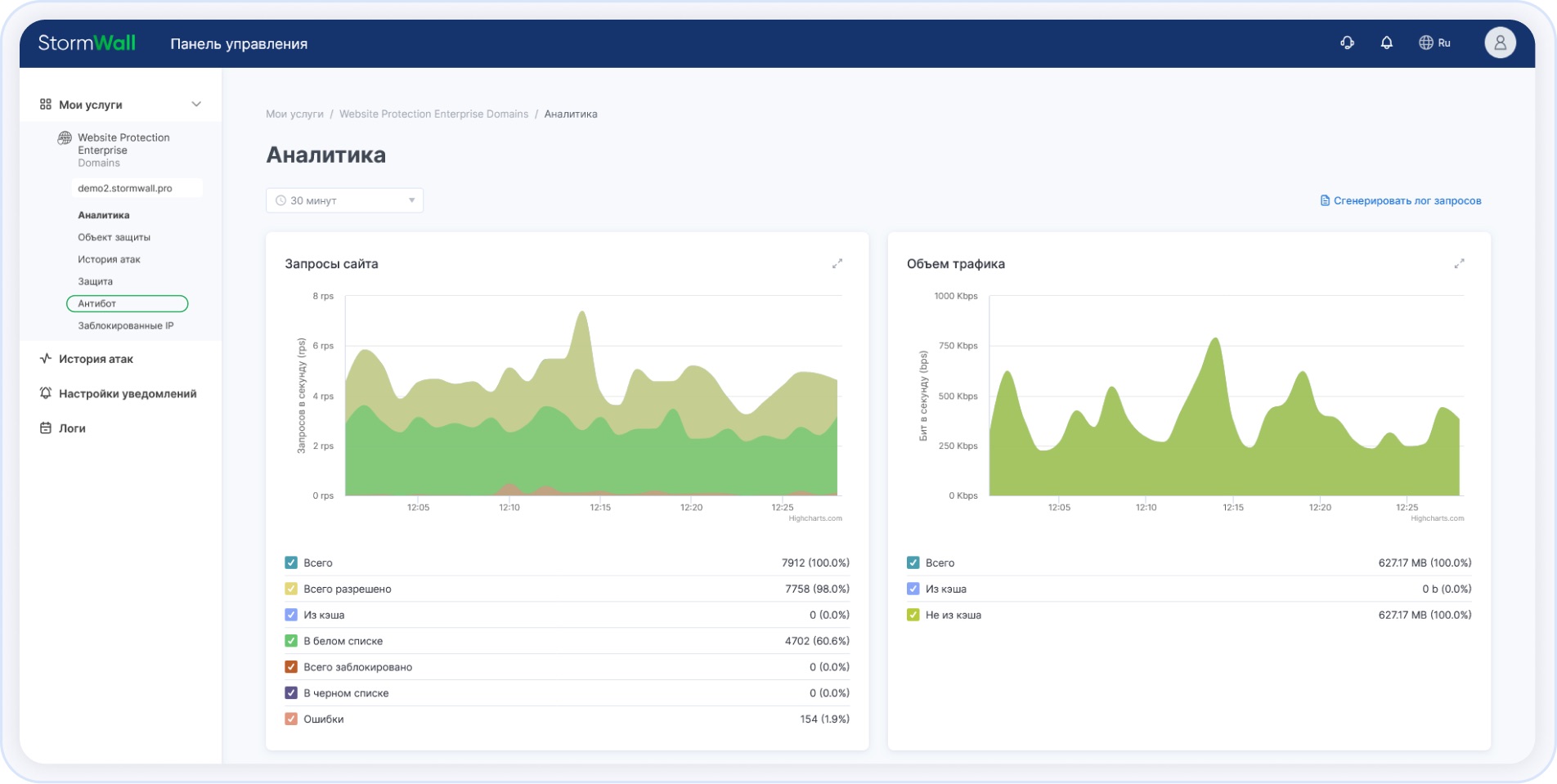The height and width of the screenshot is (784, 1557).
Task: Go to Мои услуги breadcrumb link
Action: pos(294,114)
